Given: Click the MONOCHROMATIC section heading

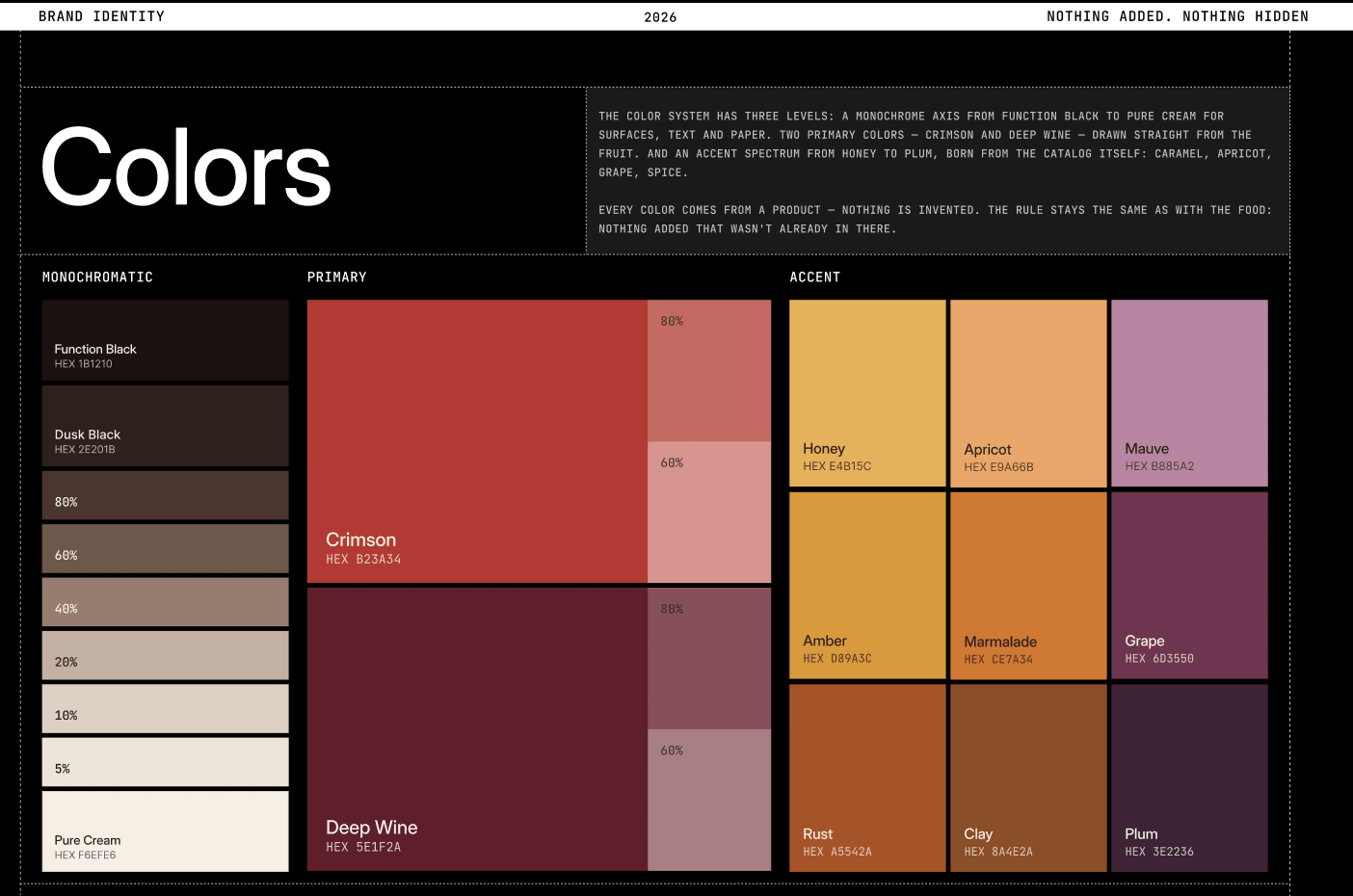Looking at the screenshot, I should point(97,277).
